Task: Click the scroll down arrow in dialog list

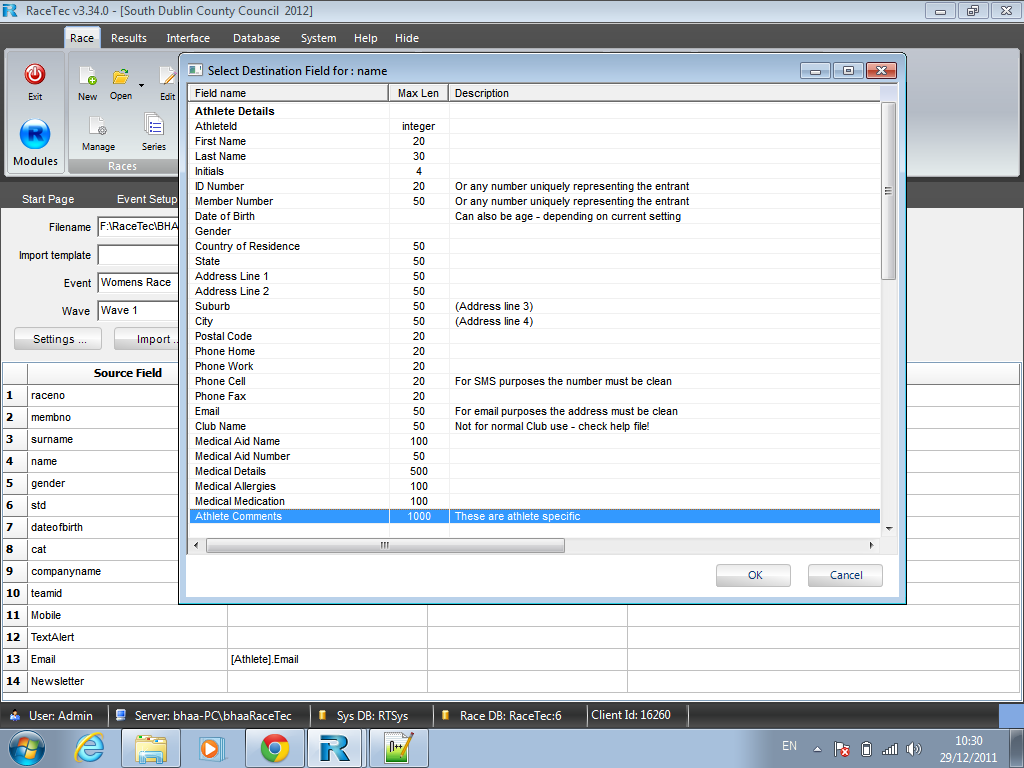Action: [888, 528]
